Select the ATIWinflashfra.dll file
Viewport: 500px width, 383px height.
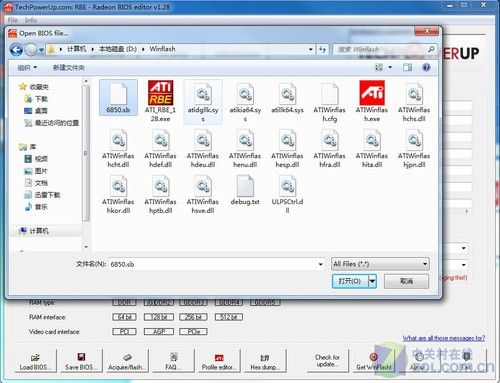tap(329, 149)
